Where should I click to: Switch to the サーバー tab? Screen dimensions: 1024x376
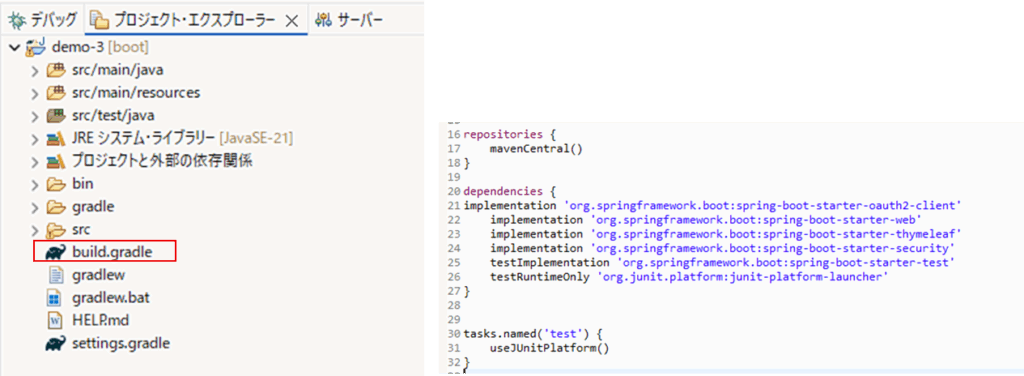[348, 20]
